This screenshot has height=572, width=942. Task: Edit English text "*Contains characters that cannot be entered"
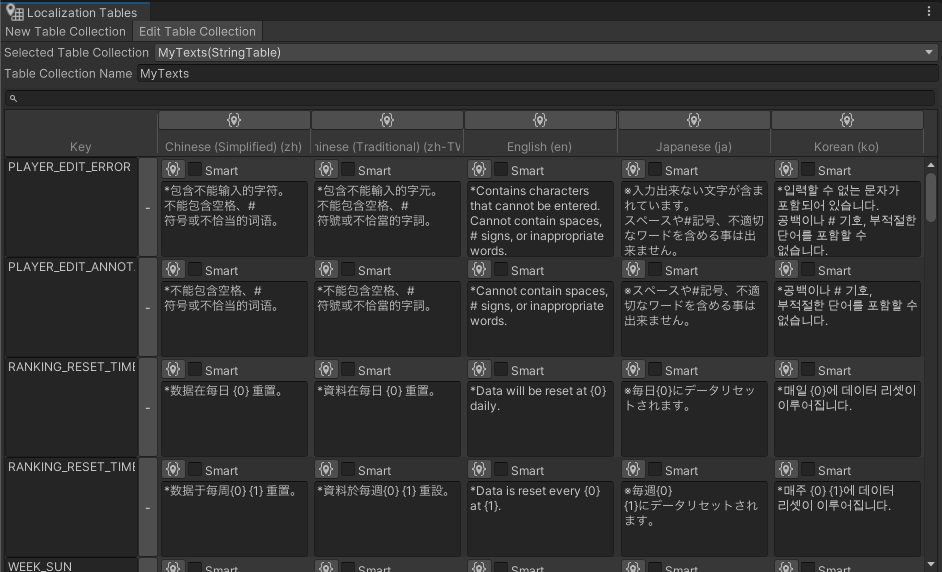(x=540, y=219)
